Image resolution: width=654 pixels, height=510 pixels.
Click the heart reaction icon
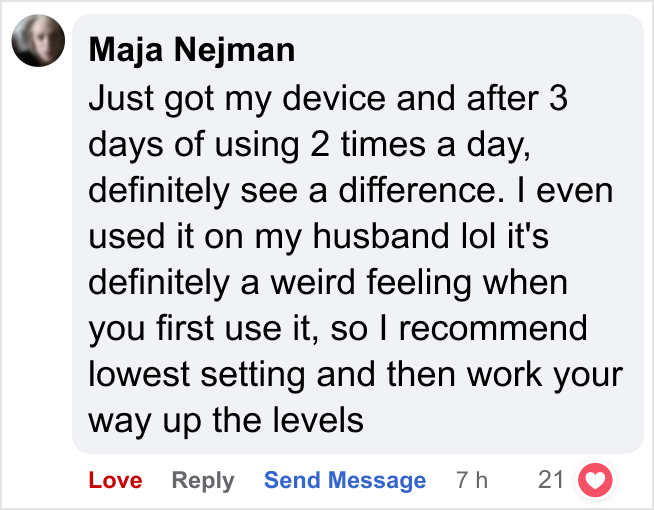coord(596,481)
